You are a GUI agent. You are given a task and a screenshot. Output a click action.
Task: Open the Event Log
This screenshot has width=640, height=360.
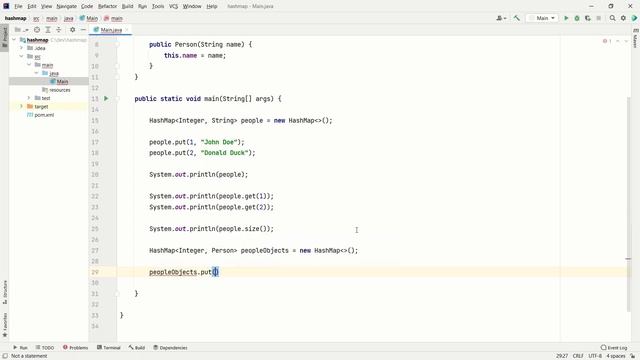click(x=613, y=348)
